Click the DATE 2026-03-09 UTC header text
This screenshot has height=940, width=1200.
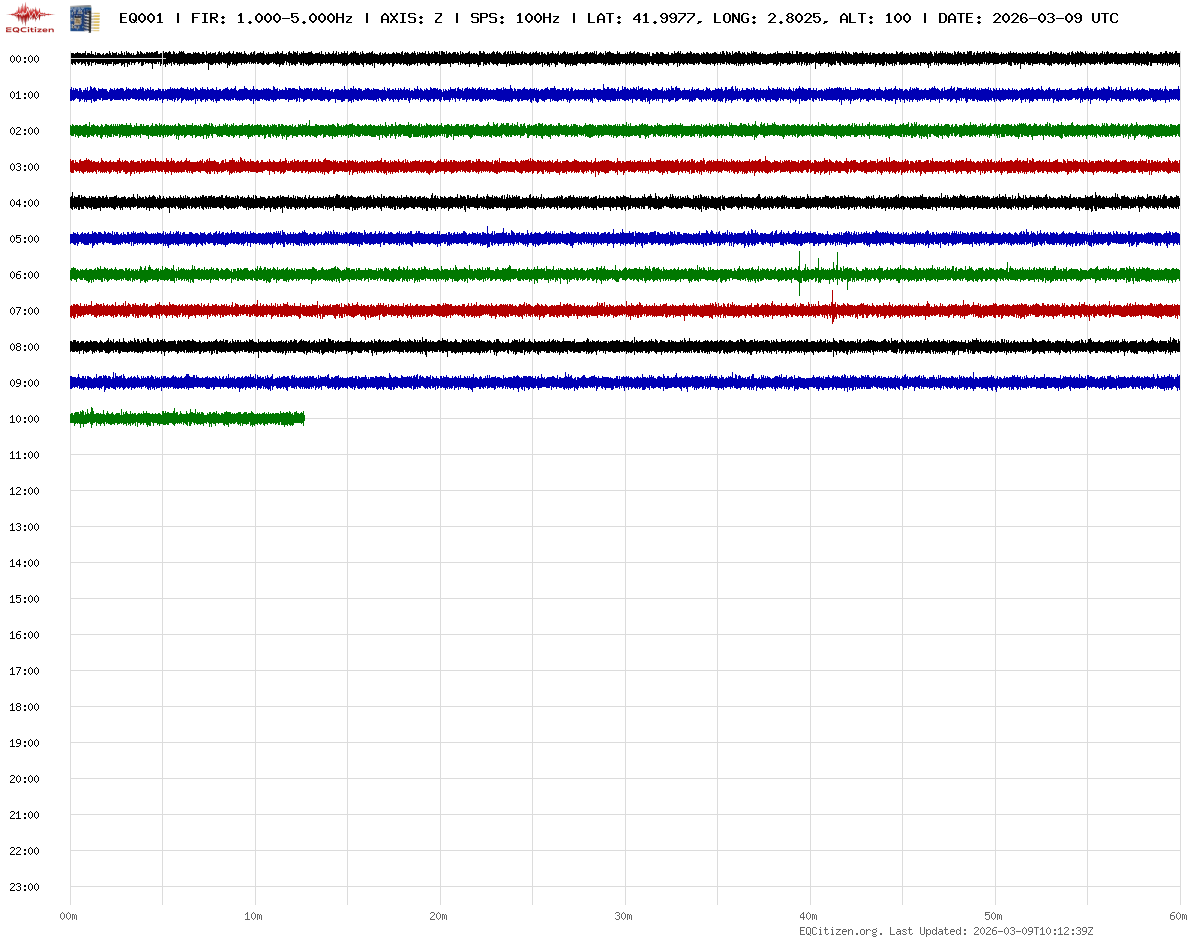point(1028,18)
